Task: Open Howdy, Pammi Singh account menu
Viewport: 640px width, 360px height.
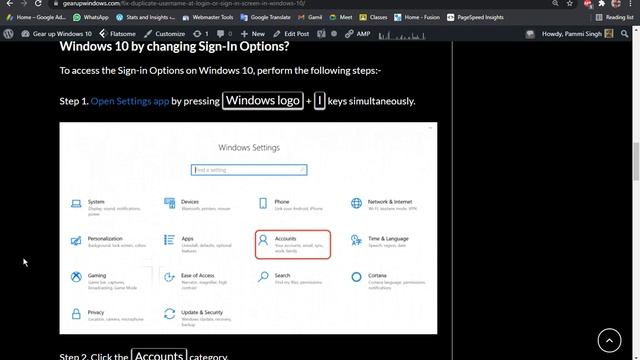Action: pyautogui.click(x=578, y=34)
